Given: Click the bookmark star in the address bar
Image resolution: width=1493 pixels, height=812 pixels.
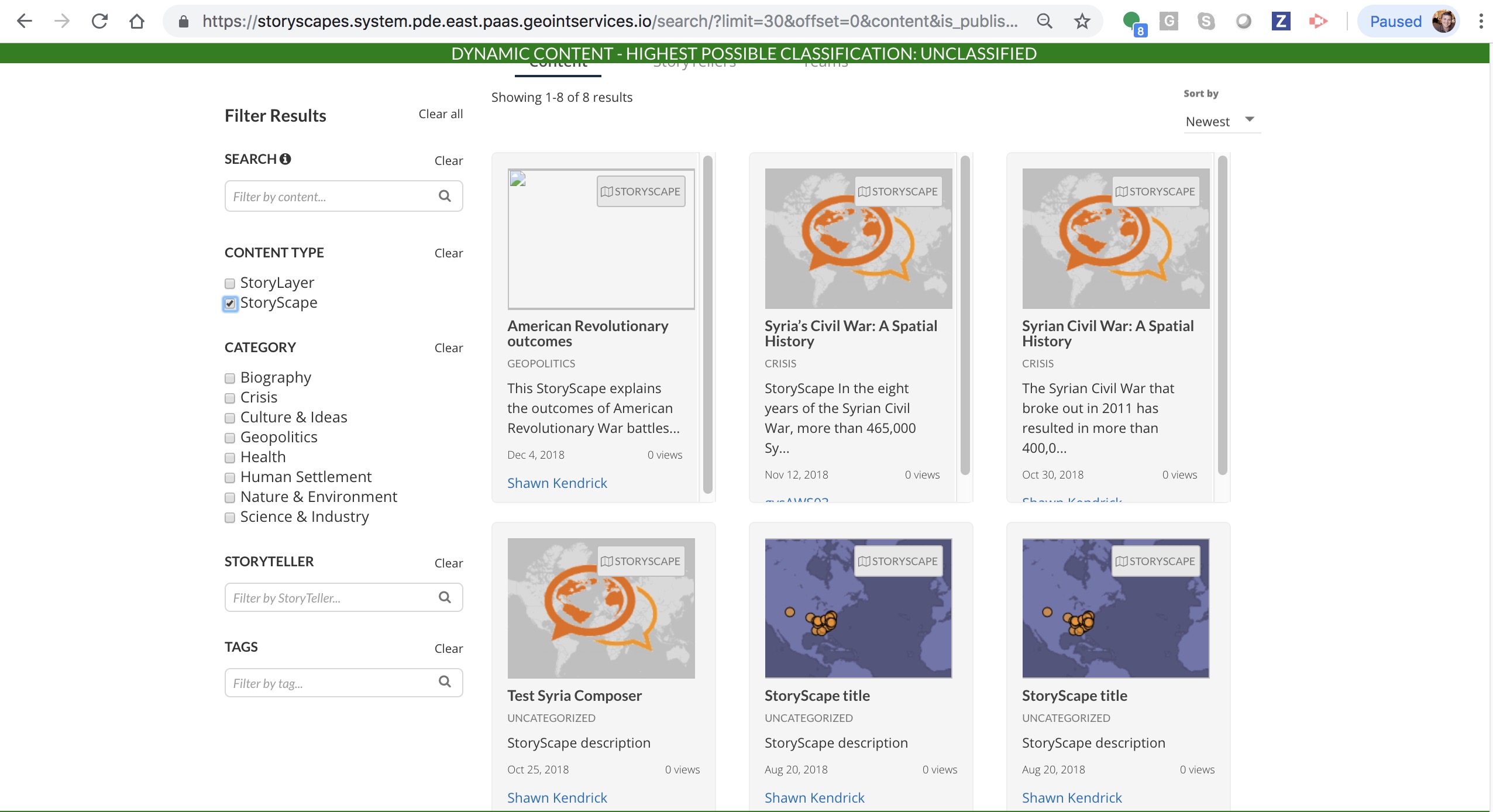Looking at the screenshot, I should point(1082,21).
